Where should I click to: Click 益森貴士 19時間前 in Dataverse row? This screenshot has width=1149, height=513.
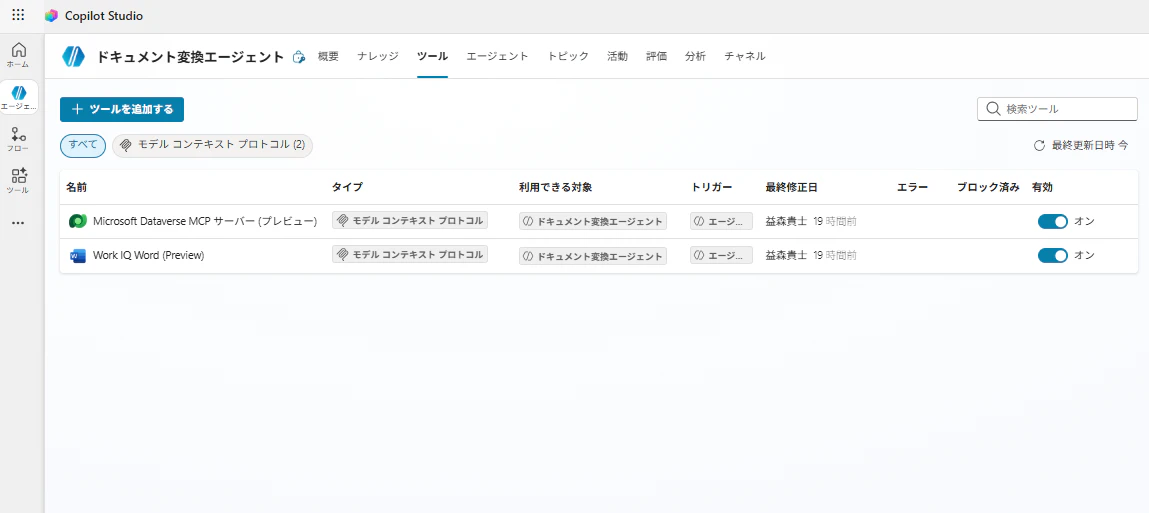(810, 221)
